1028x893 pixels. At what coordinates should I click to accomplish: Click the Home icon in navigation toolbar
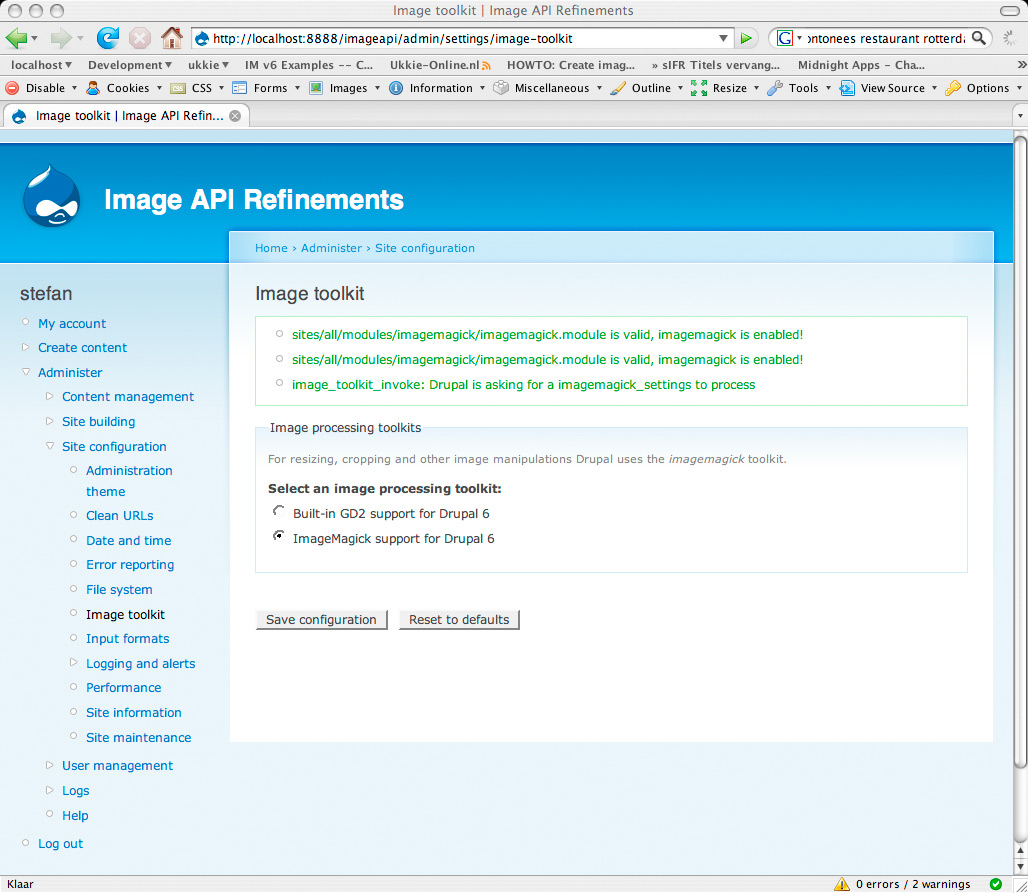point(171,38)
